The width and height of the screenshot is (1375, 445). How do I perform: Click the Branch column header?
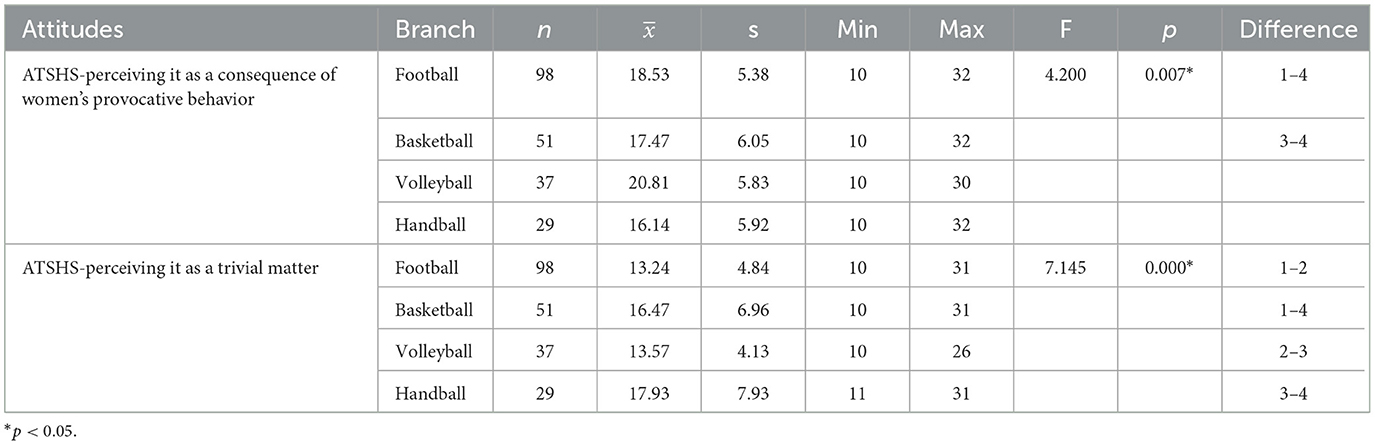435,29
